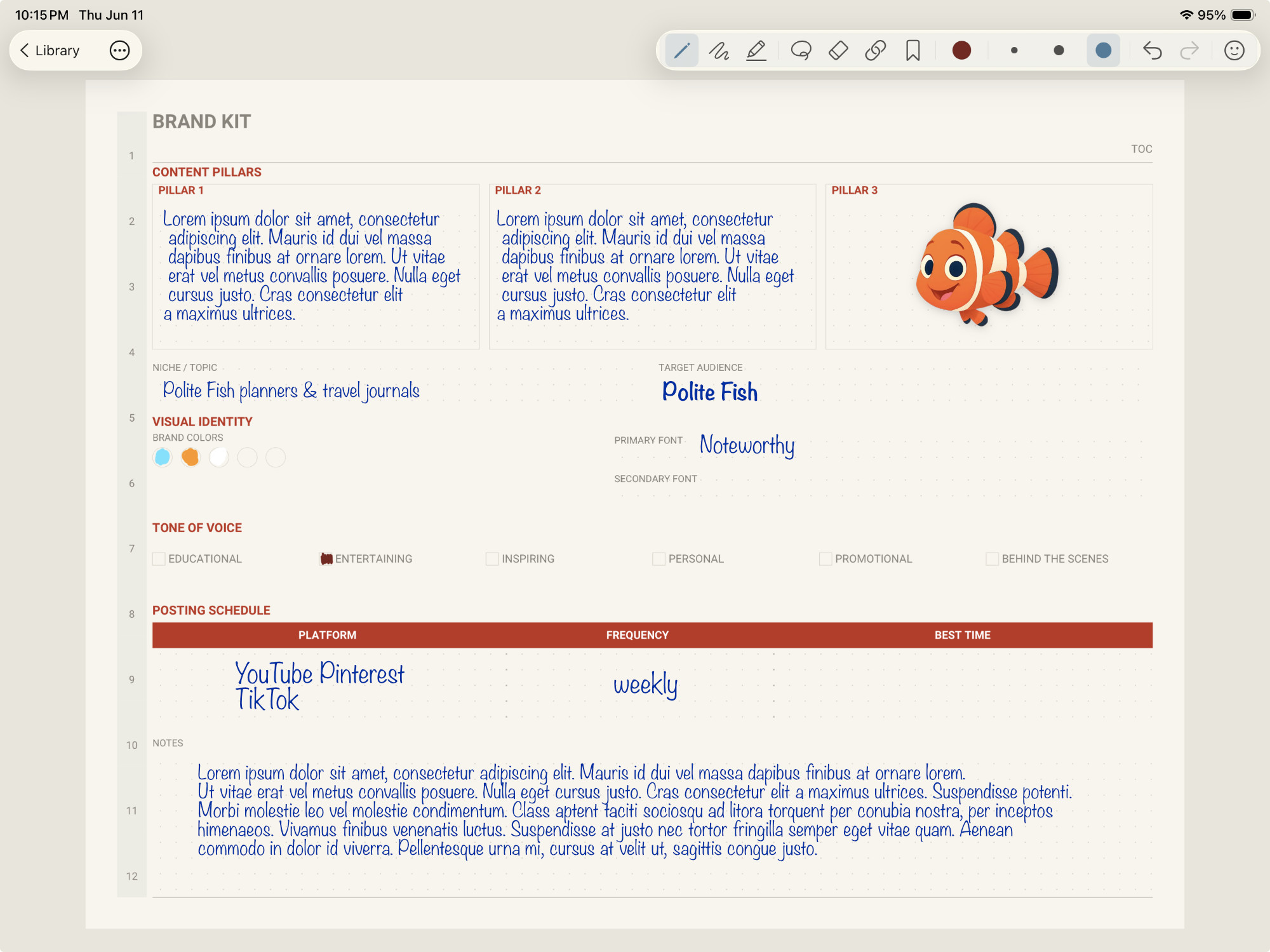1270x952 pixels.
Task: Undo the last stroke
Action: [1152, 50]
